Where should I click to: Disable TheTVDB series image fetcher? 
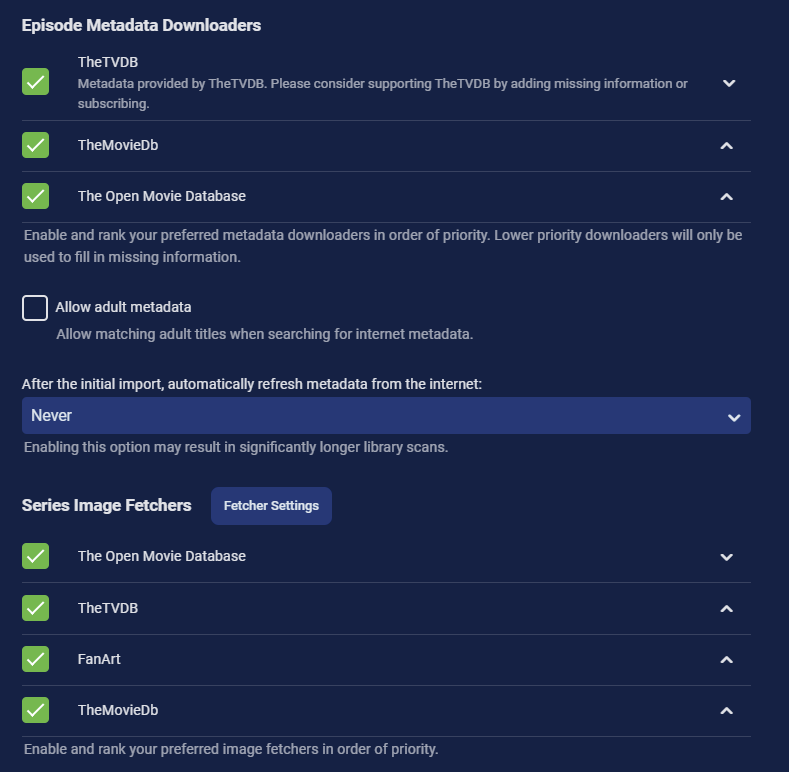tap(35, 608)
